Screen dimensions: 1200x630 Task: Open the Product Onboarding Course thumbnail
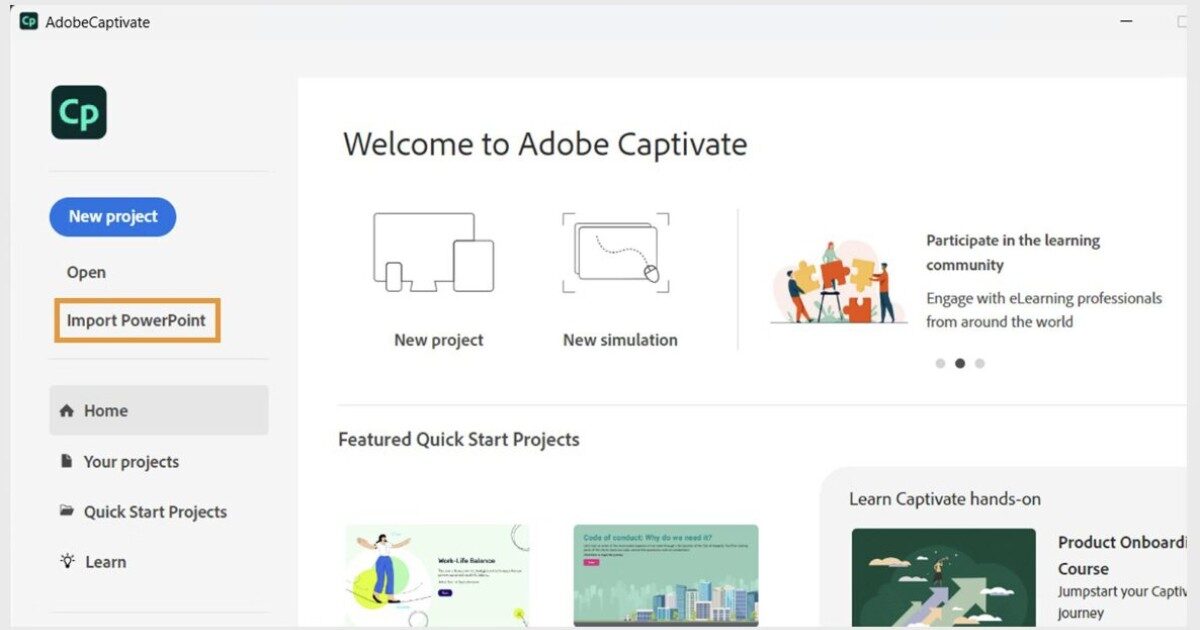click(944, 577)
